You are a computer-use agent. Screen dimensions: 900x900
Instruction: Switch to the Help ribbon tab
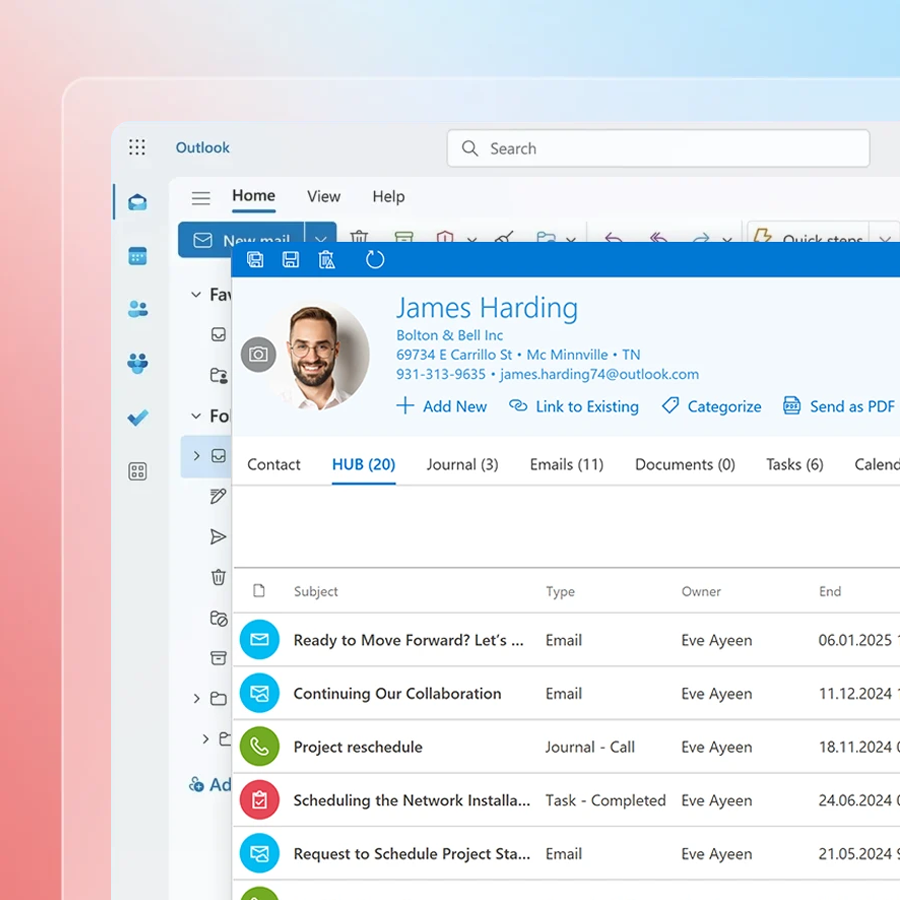[x=389, y=196]
